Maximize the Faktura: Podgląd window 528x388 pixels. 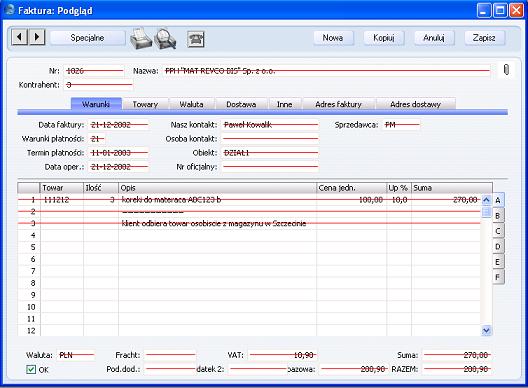[x=500, y=10]
